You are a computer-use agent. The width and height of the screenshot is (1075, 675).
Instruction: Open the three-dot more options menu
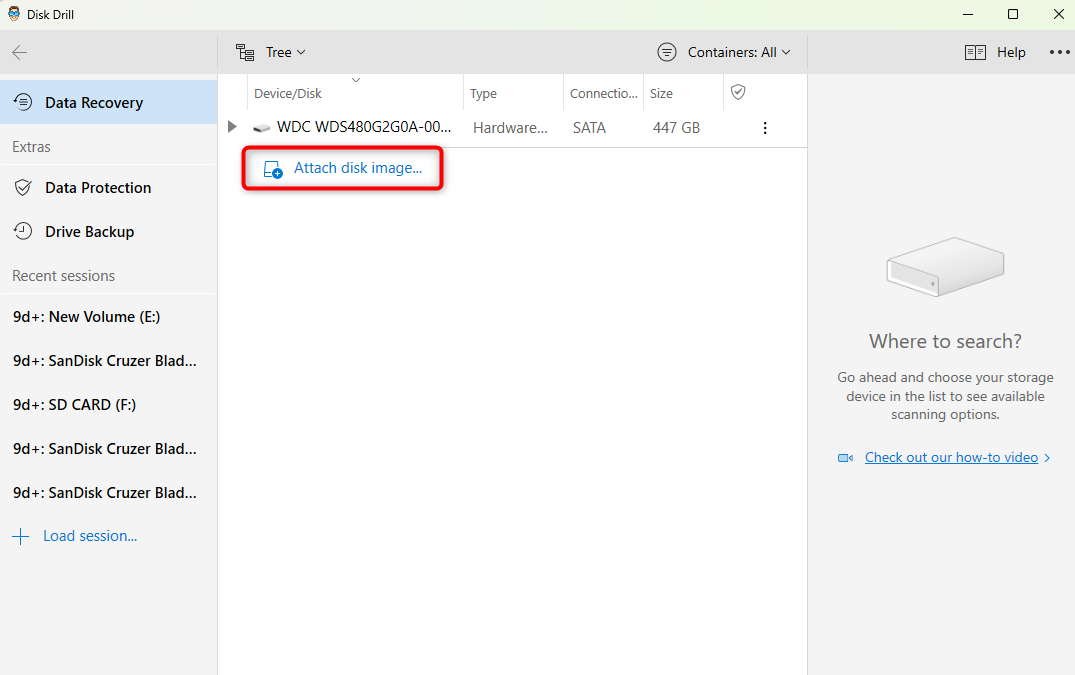pos(1059,52)
